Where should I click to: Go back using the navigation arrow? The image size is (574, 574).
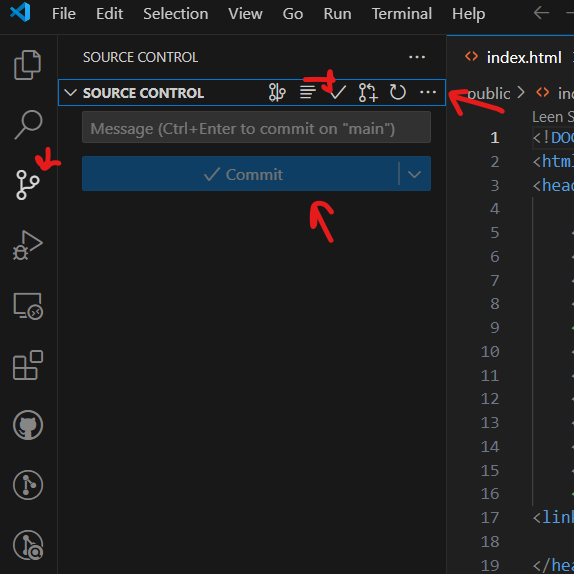[541, 13]
